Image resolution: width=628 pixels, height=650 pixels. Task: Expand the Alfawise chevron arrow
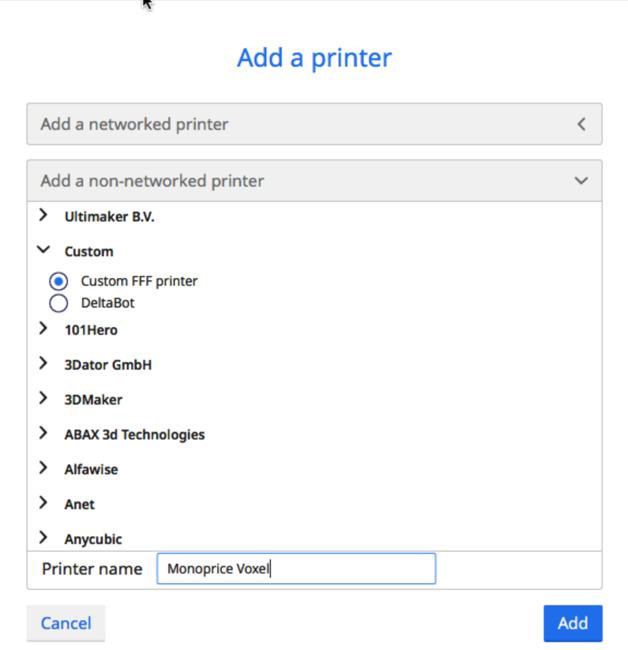pos(43,468)
